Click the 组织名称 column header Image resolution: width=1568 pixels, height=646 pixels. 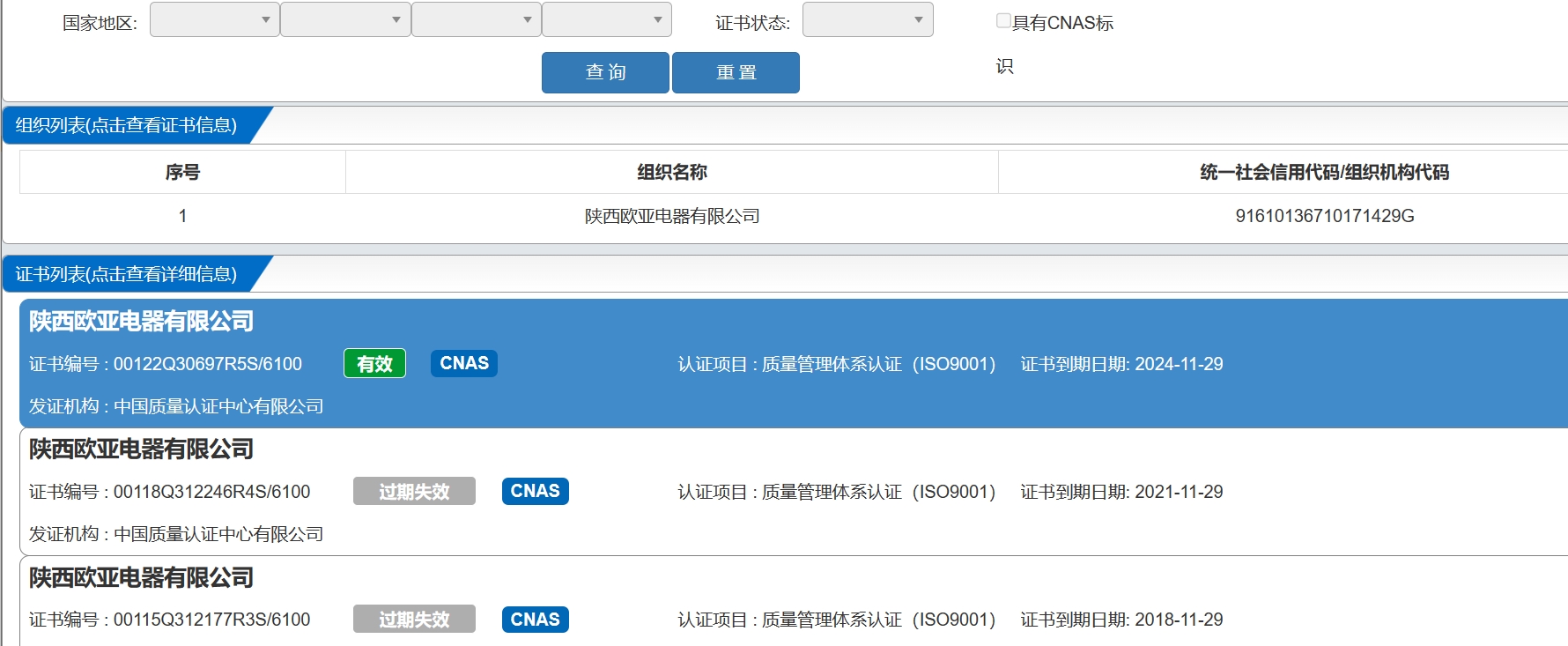(672, 172)
